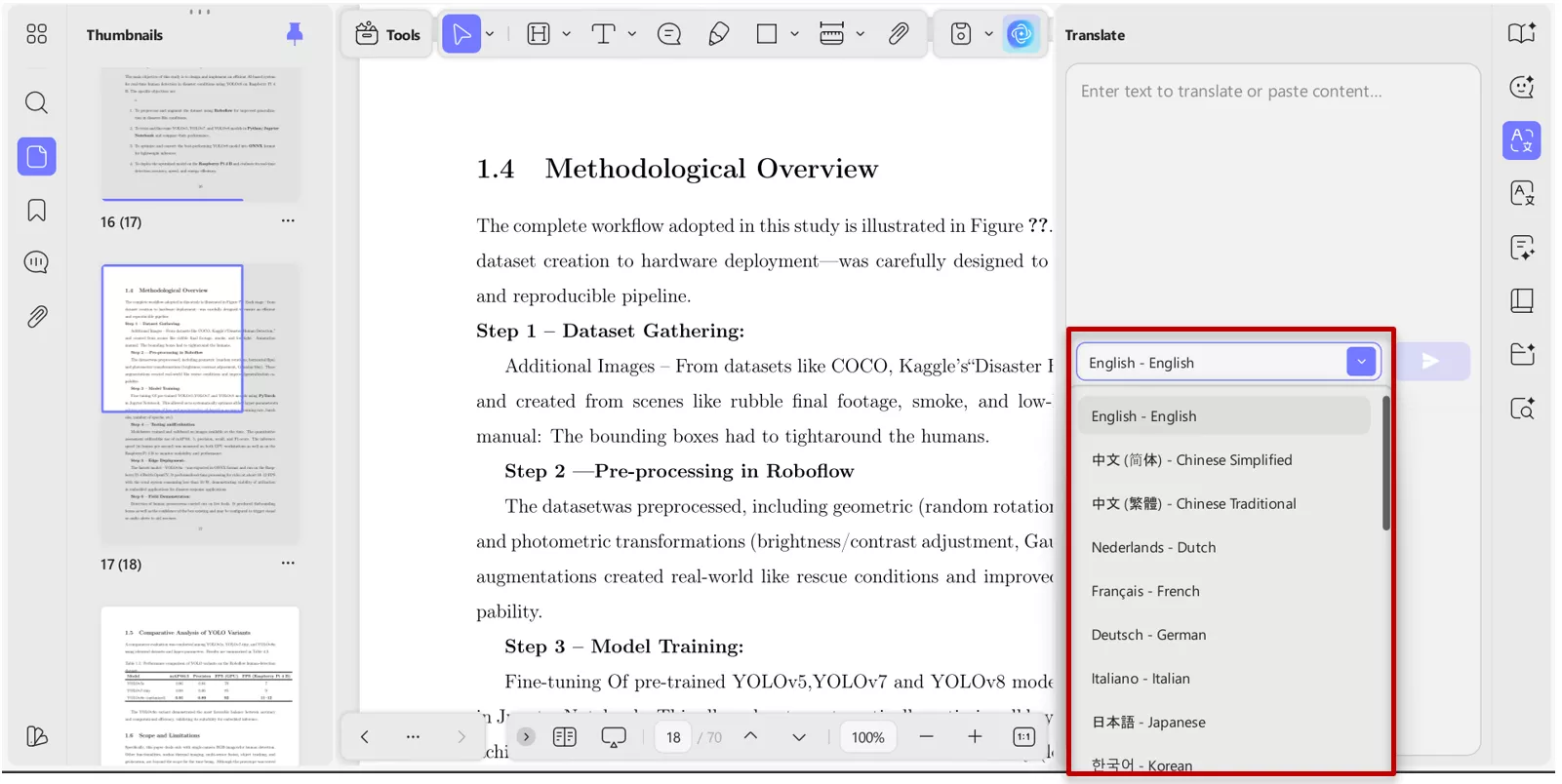
Task: Click the send translate arrow button
Action: point(1430,362)
